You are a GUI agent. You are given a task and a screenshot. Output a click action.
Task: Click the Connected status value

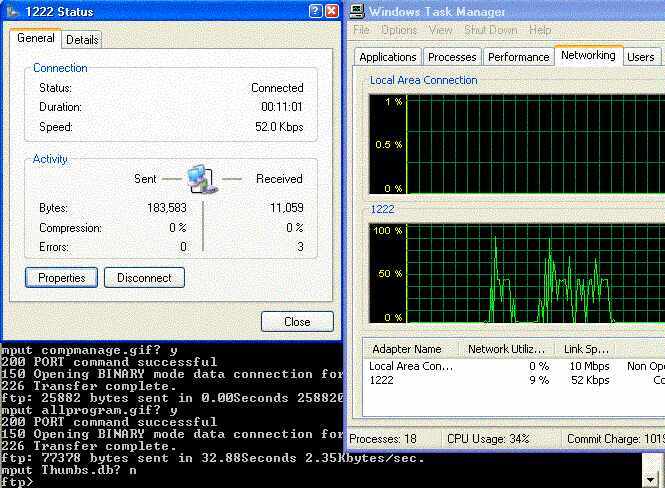point(277,88)
